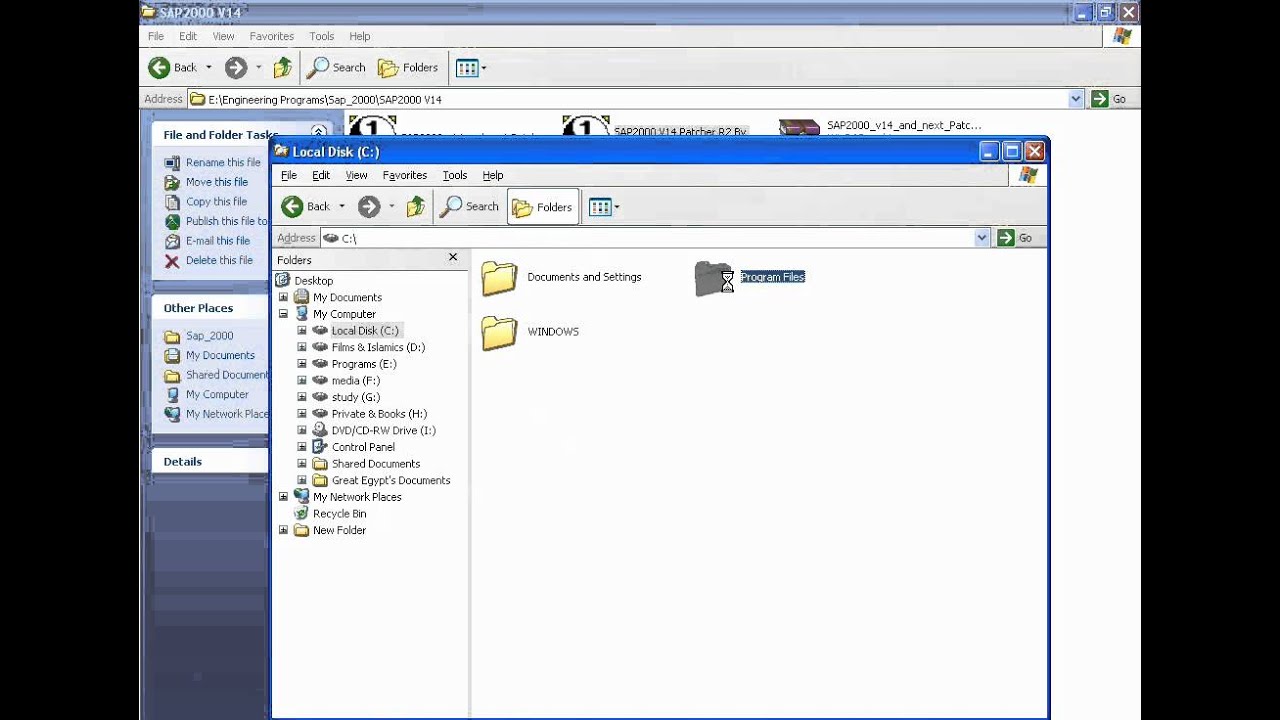The height and width of the screenshot is (720, 1280).
Task: Select Desktop in folder tree
Action: click(313, 281)
